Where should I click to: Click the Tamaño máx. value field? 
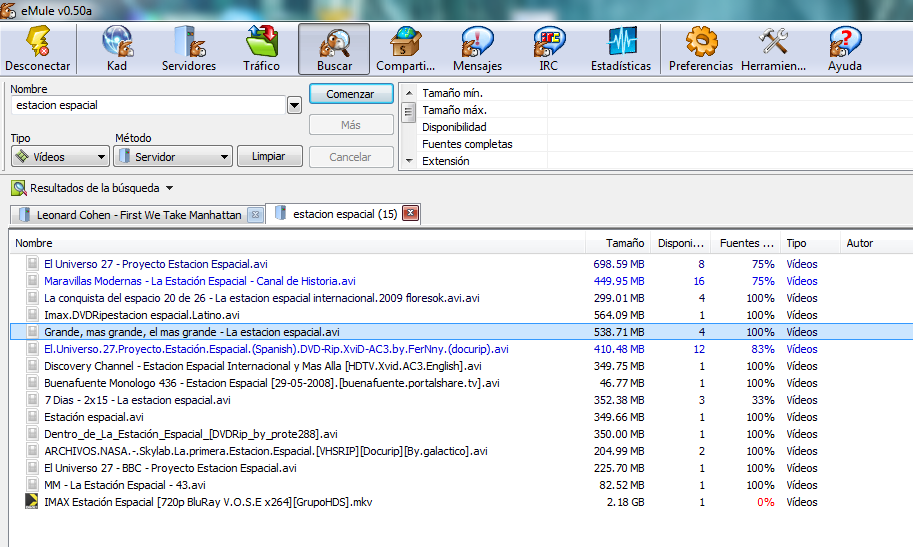[730, 110]
